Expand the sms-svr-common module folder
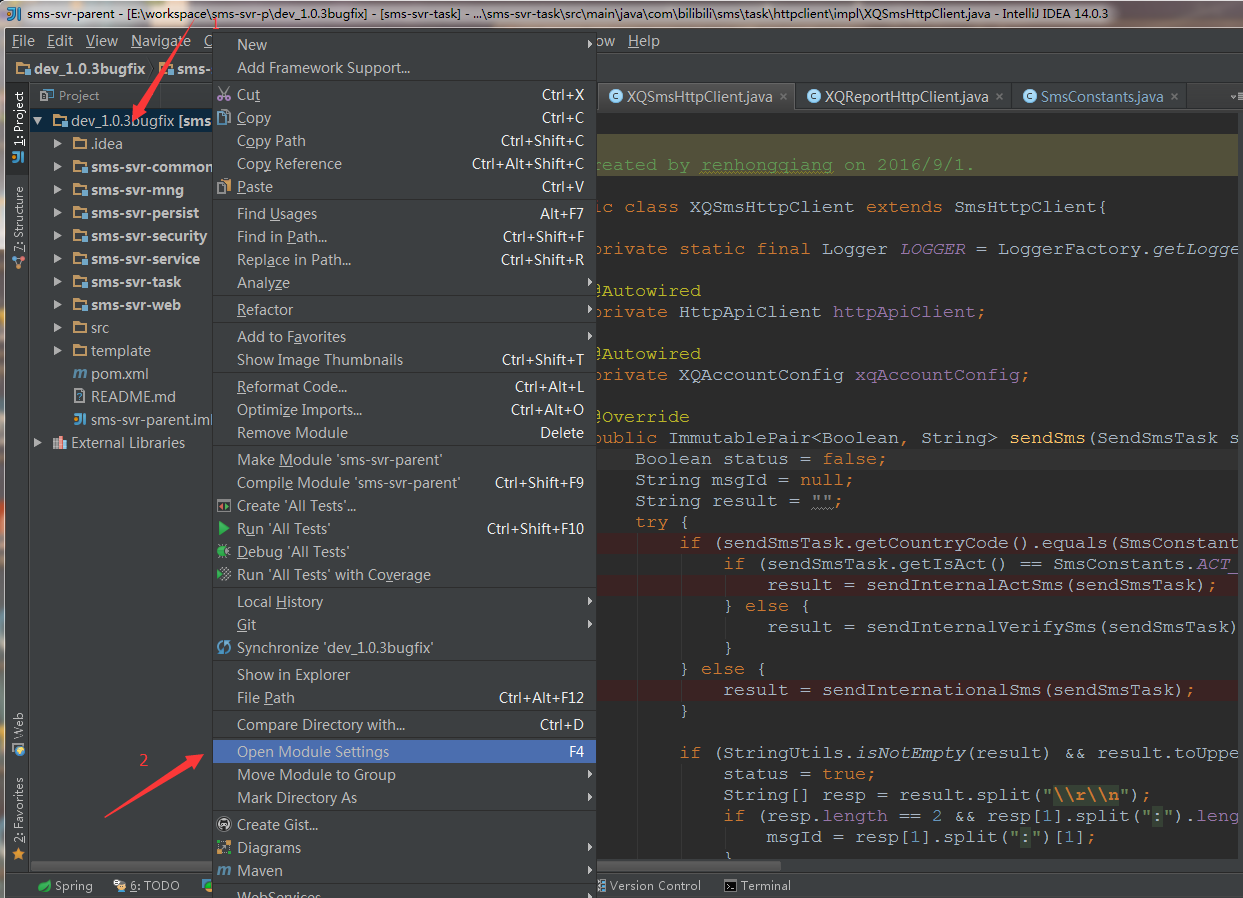This screenshot has width=1243, height=898. tap(58, 167)
